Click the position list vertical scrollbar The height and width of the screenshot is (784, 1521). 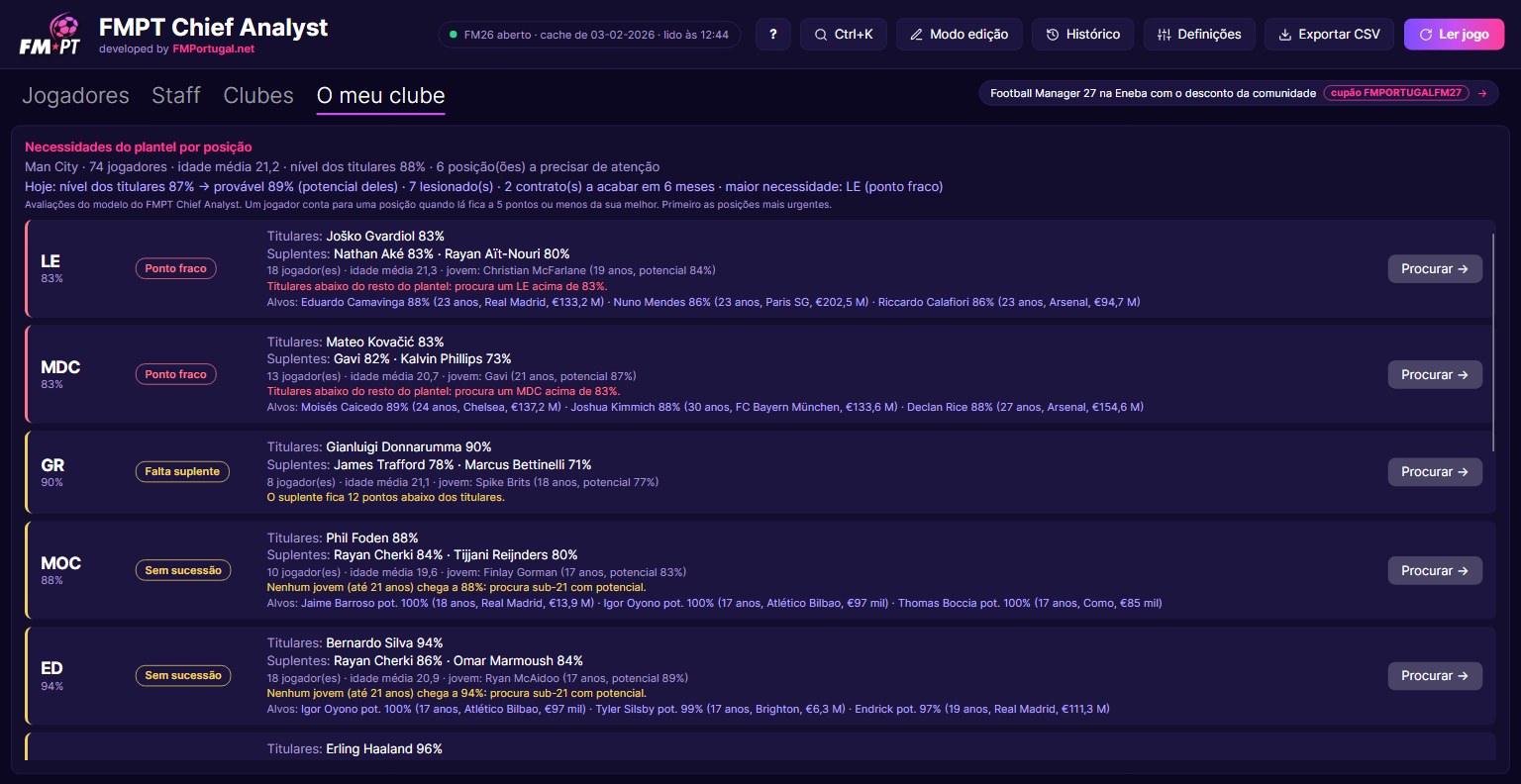(x=1493, y=343)
